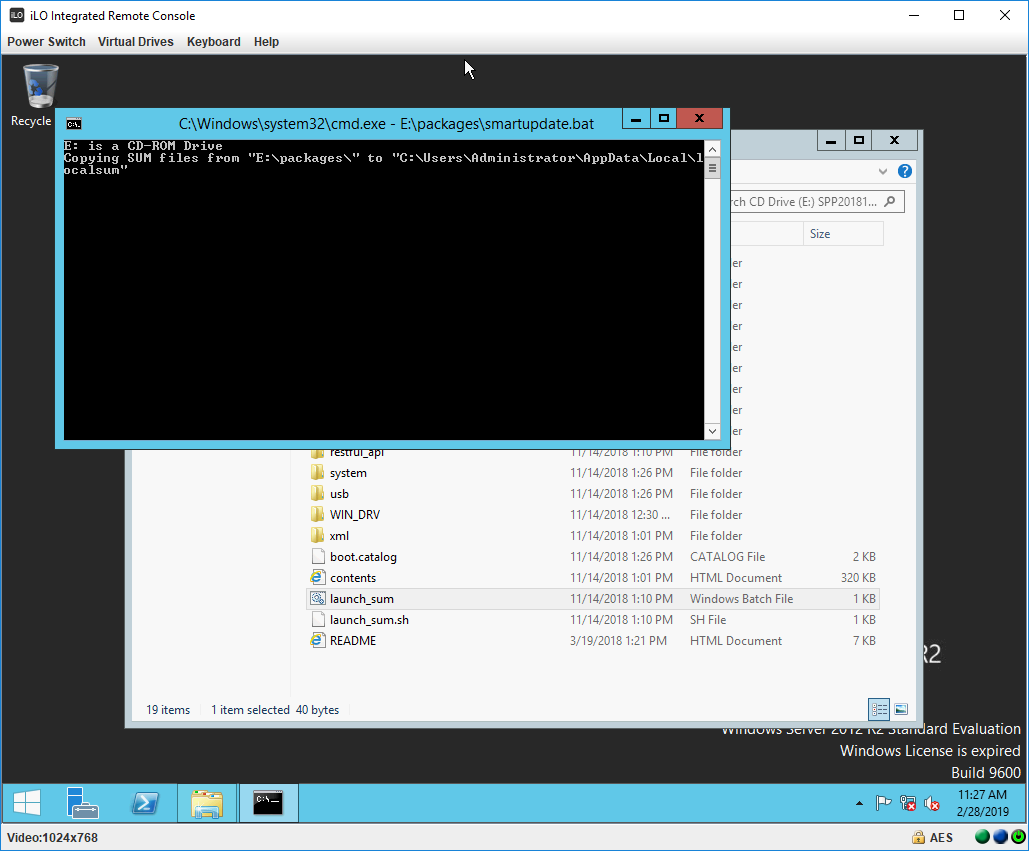Screen dimensions: 1029x851
Task: Click the muted speaker tray icon
Action: tap(932, 803)
